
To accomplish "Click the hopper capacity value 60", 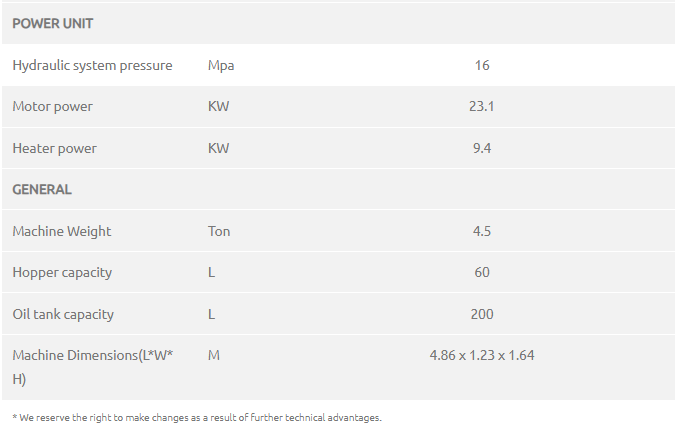I will coord(482,272).
